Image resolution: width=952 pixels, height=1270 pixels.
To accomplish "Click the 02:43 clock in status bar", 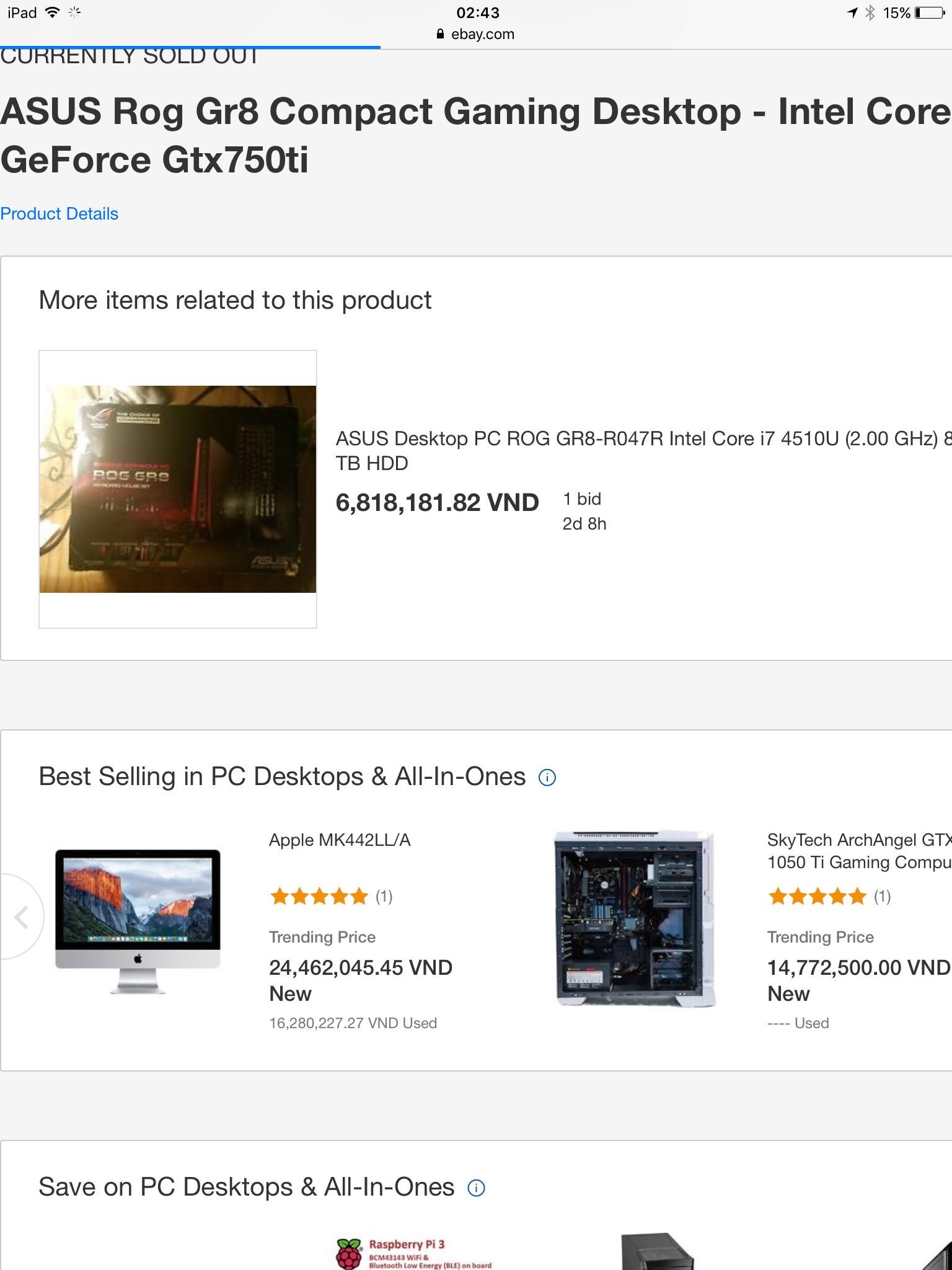I will [478, 12].
